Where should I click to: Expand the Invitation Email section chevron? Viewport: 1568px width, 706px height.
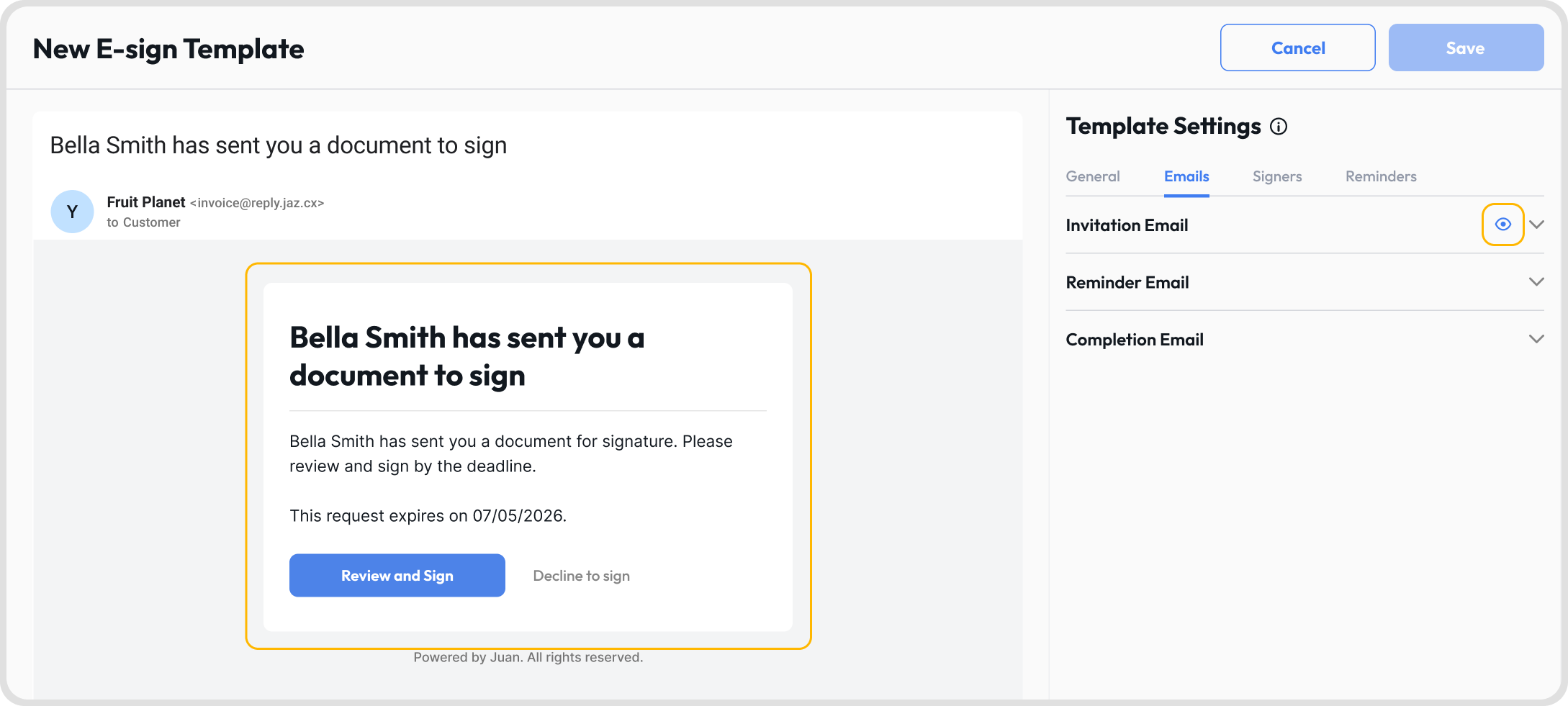(x=1536, y=225)
